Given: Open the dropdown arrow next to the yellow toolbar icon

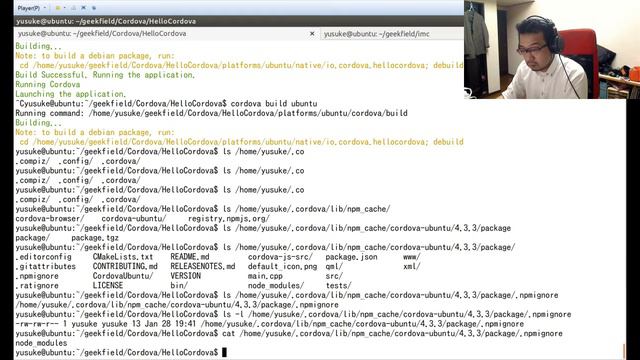Looking at the screenshot, I should [64, 8].
